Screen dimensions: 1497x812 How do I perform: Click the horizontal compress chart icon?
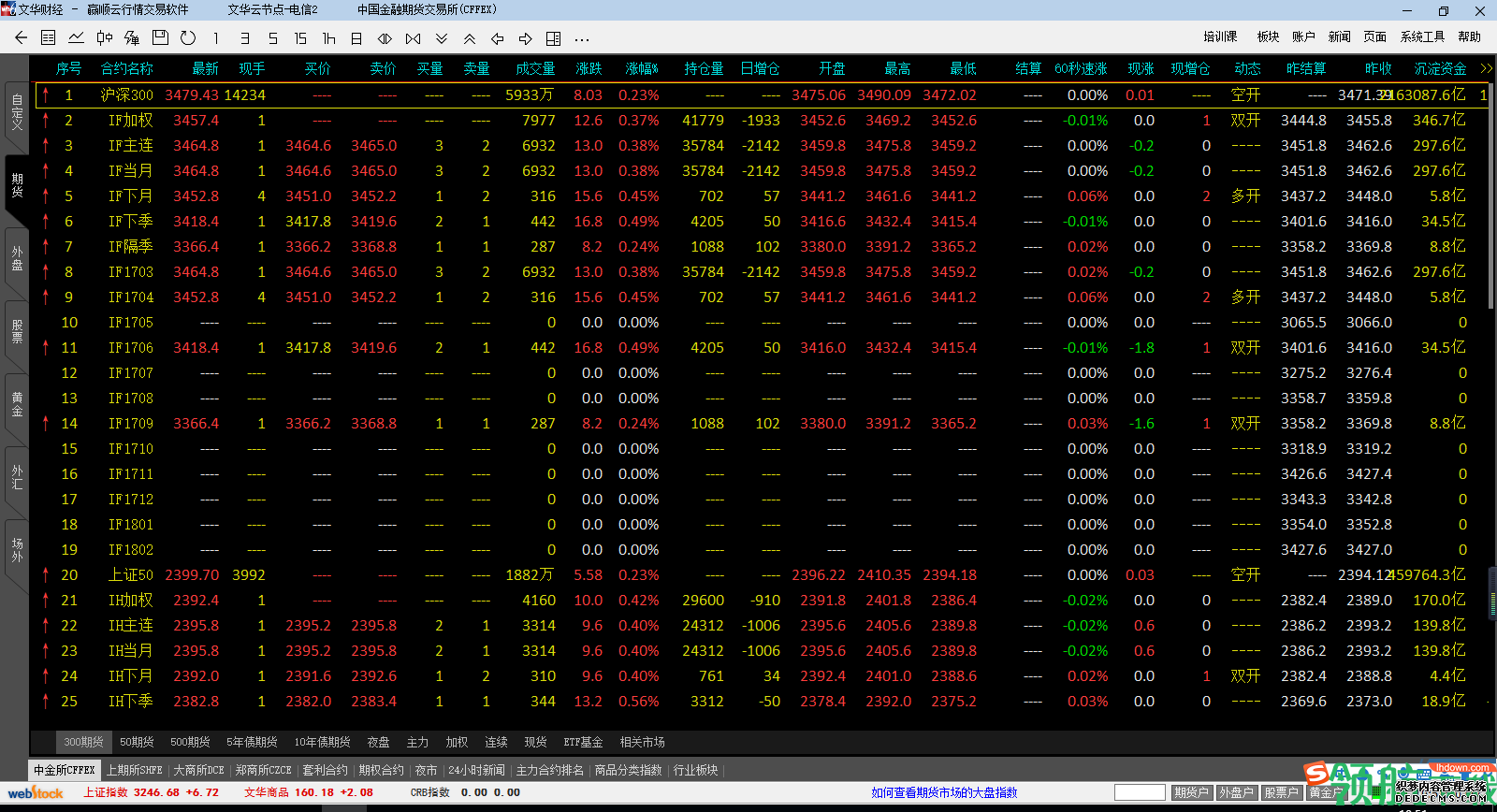click(385, 38)
